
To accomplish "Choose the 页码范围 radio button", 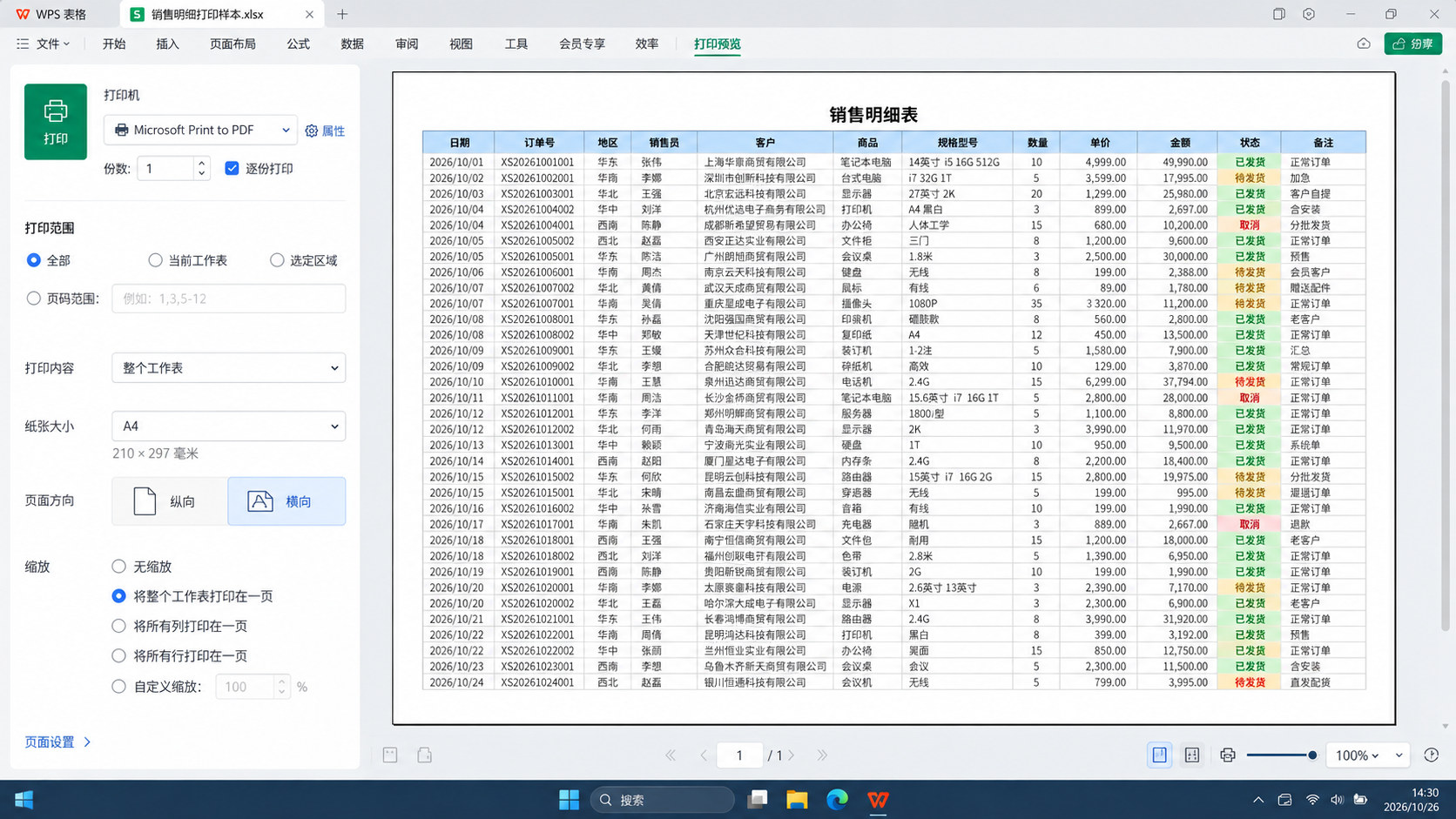I will click(34, 299).
